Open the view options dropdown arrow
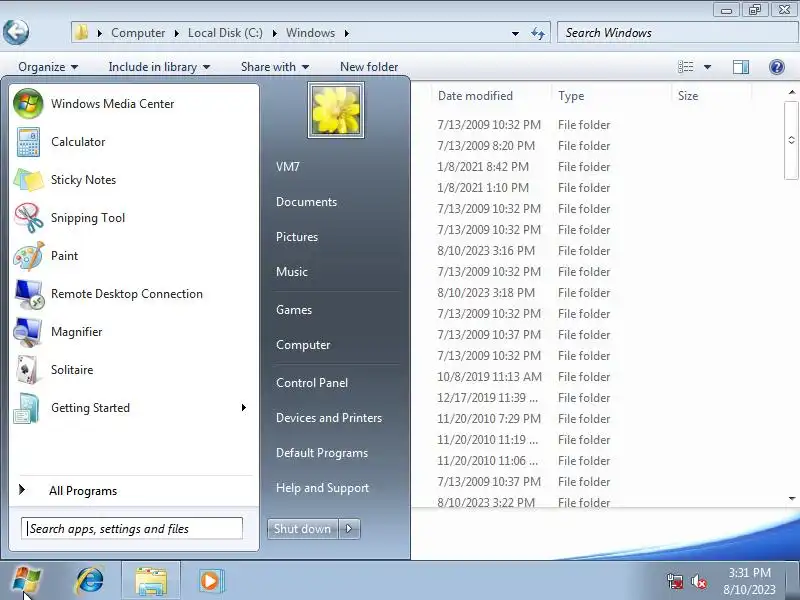Viewport: 800px width, 600px height. pos(707,67)
